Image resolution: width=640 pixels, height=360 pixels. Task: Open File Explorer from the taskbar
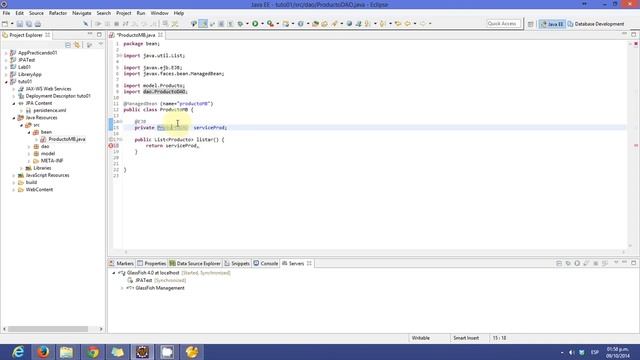pyautogui.click(x=66, y=352)
